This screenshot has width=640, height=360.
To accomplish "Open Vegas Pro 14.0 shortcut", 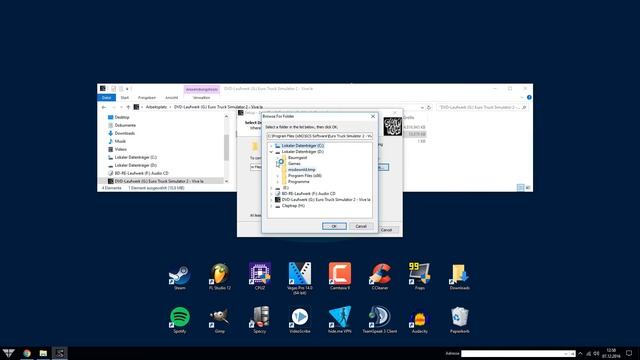I will pyautogui.click(x=300, y=278).
